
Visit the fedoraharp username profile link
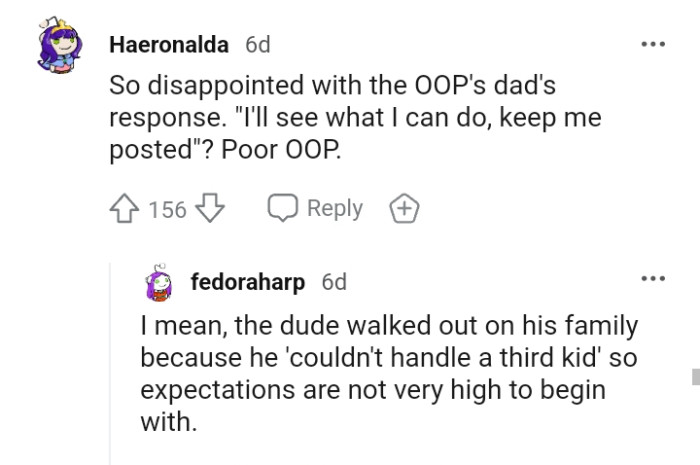pos(247,282)
